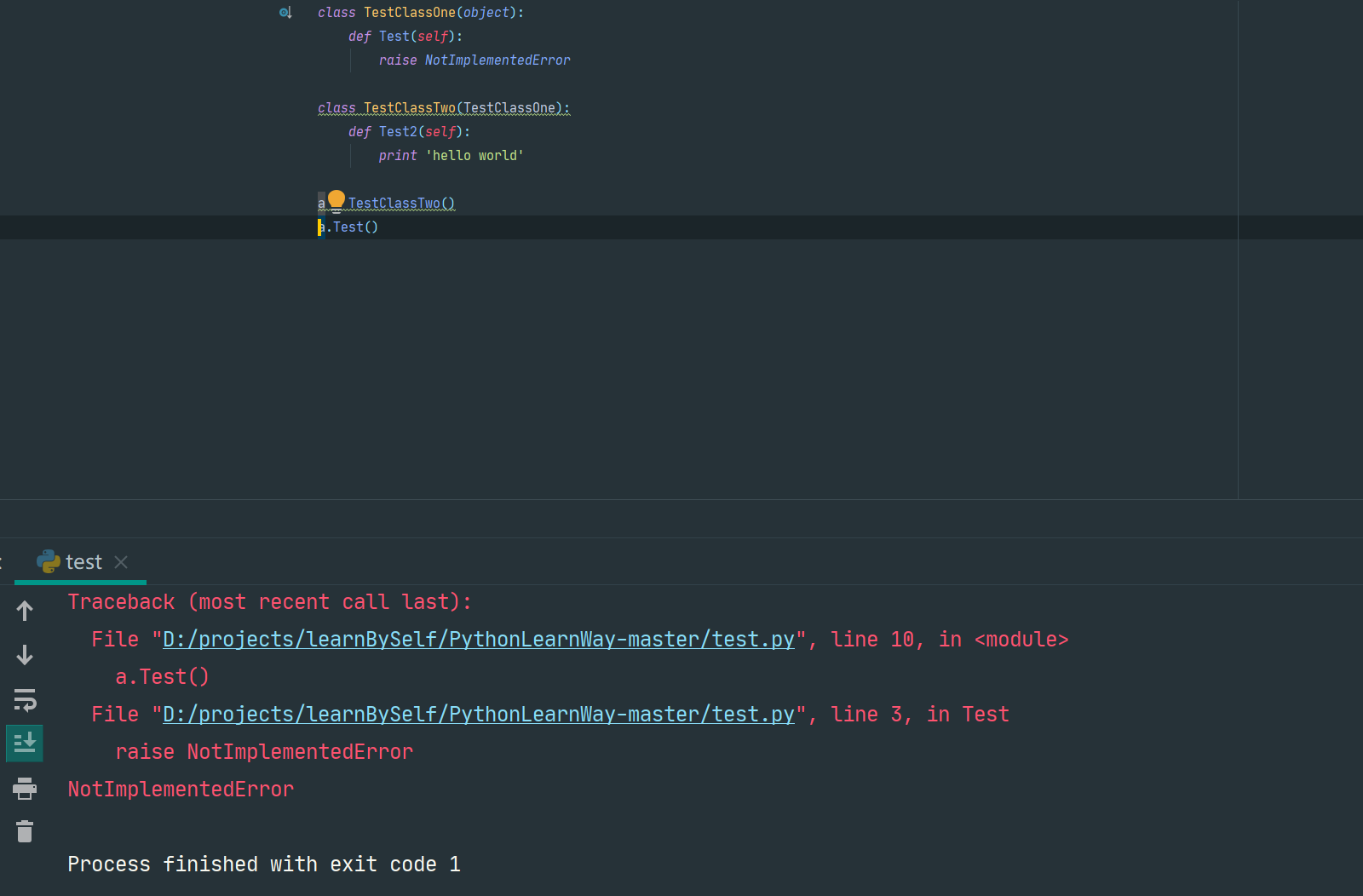Click the 'Traceback (most recent call last):' line

pyautogui.click(x=270, y=602)
